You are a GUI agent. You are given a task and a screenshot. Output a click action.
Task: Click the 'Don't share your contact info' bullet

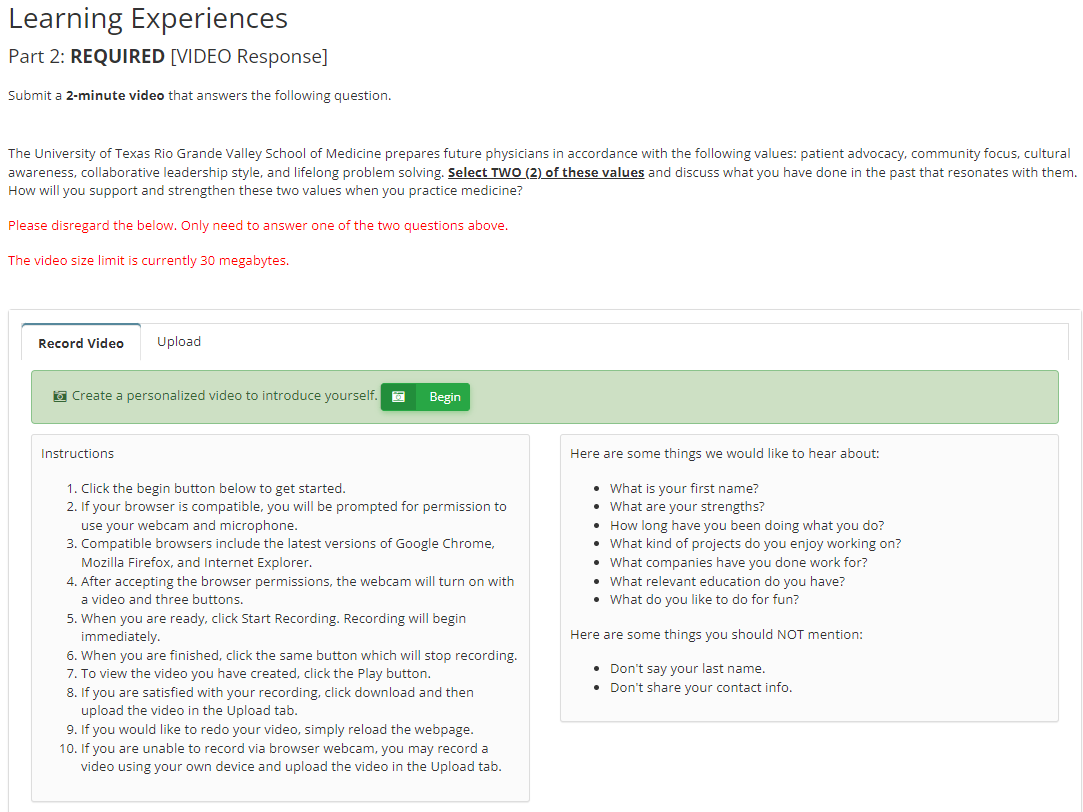coord(700,687)
